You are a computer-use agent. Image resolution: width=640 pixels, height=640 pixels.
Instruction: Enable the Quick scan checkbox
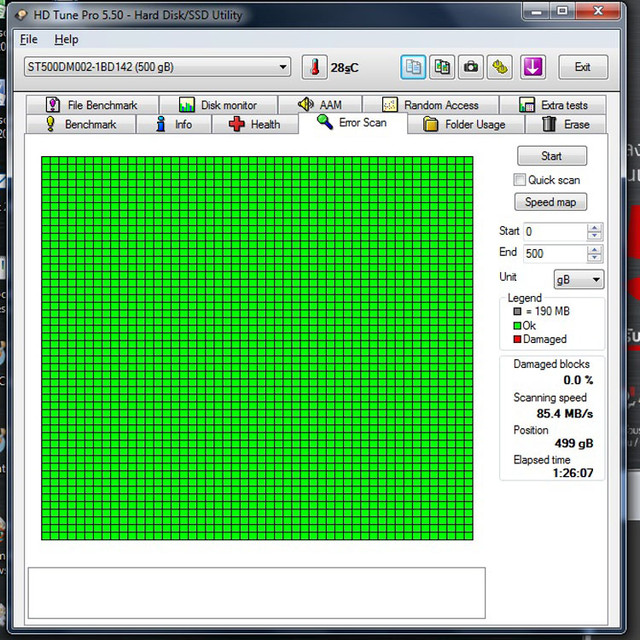click(x=520, y=180)
